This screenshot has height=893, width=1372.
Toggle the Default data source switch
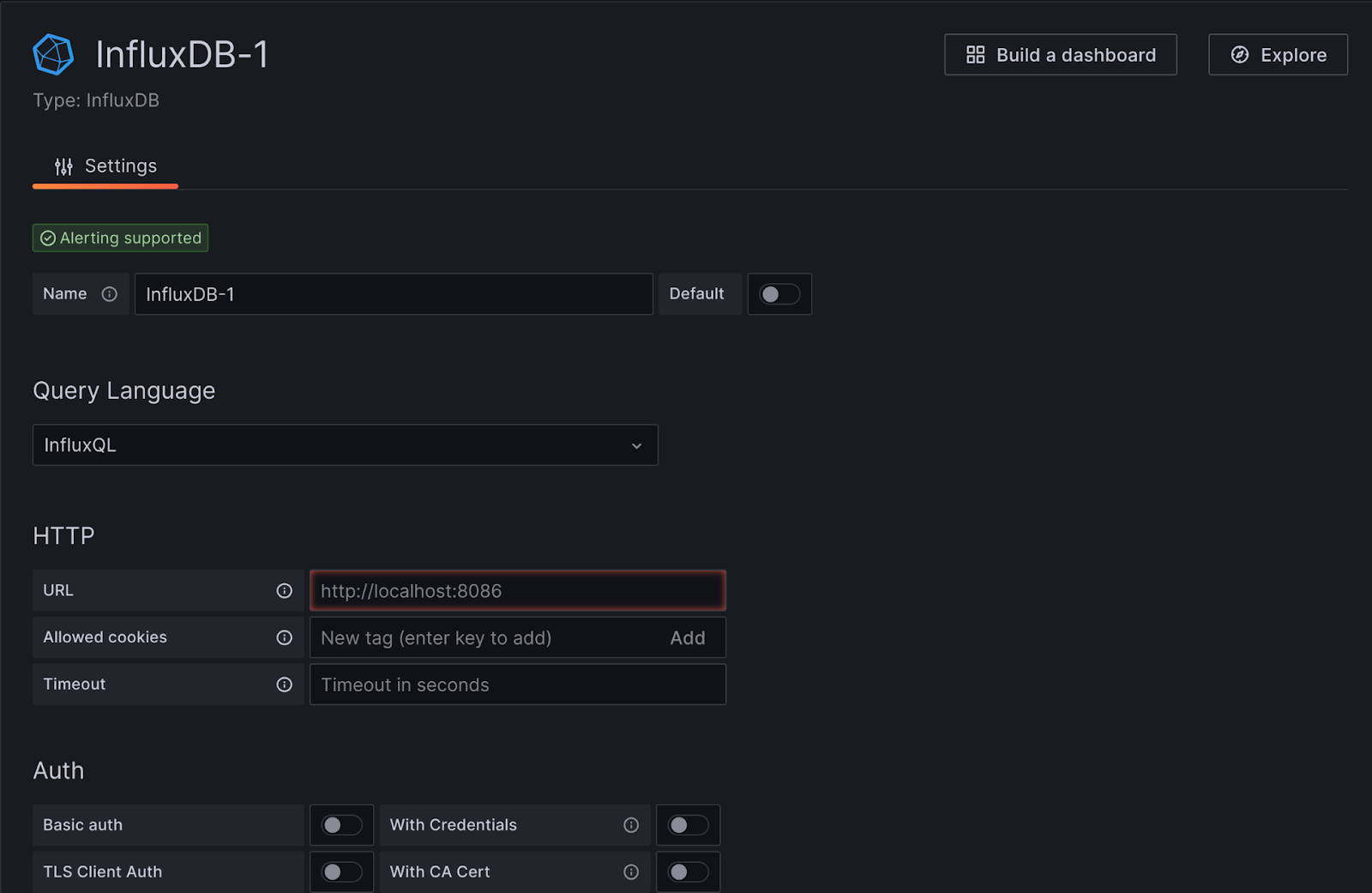[779, 294]
